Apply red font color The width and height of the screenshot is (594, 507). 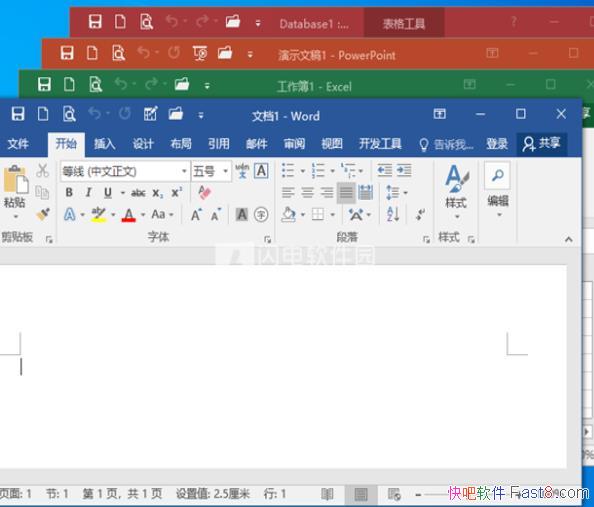point(129,215)
